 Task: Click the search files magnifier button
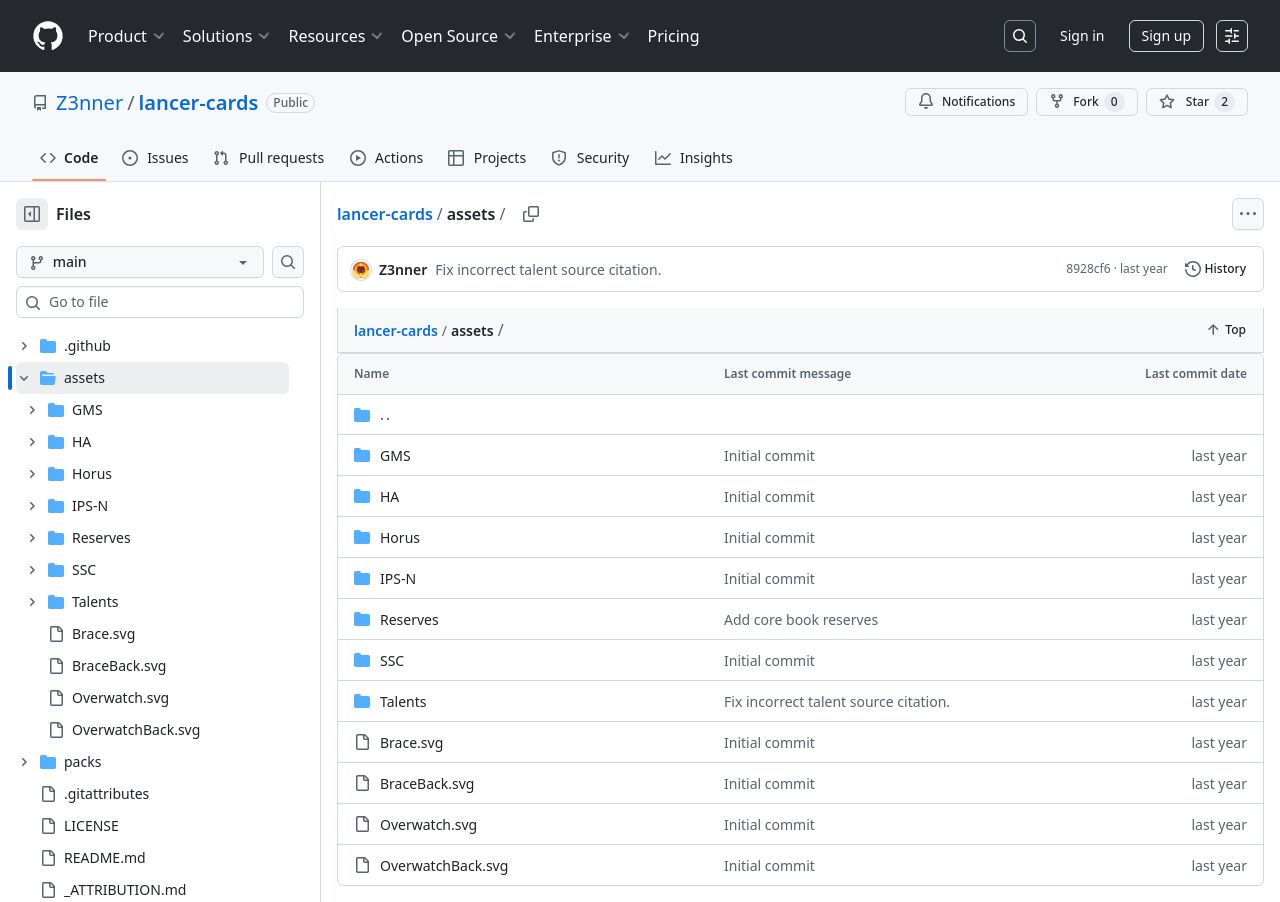click(288, 262)
